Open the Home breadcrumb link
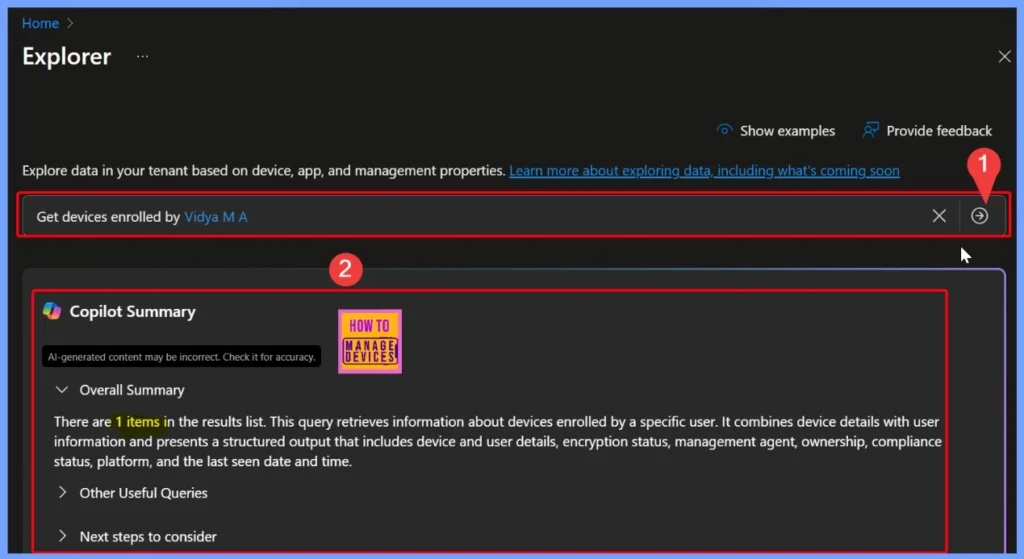The image size is (1024, 559). coord(40,24)
